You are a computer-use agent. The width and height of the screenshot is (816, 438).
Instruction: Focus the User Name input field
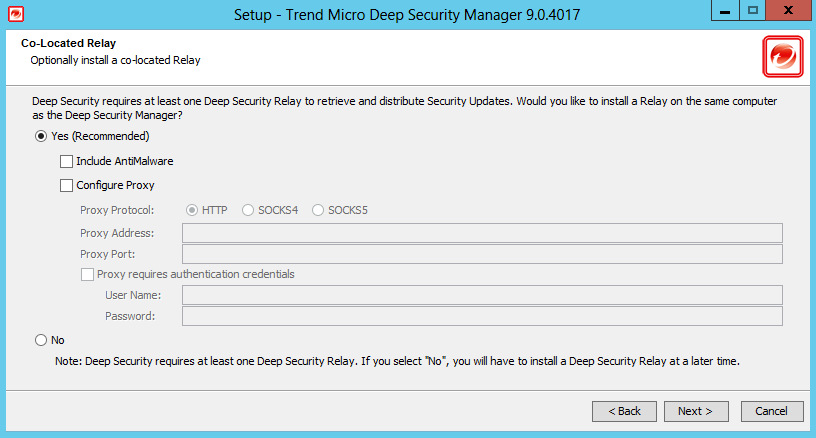tap(481, 295)
